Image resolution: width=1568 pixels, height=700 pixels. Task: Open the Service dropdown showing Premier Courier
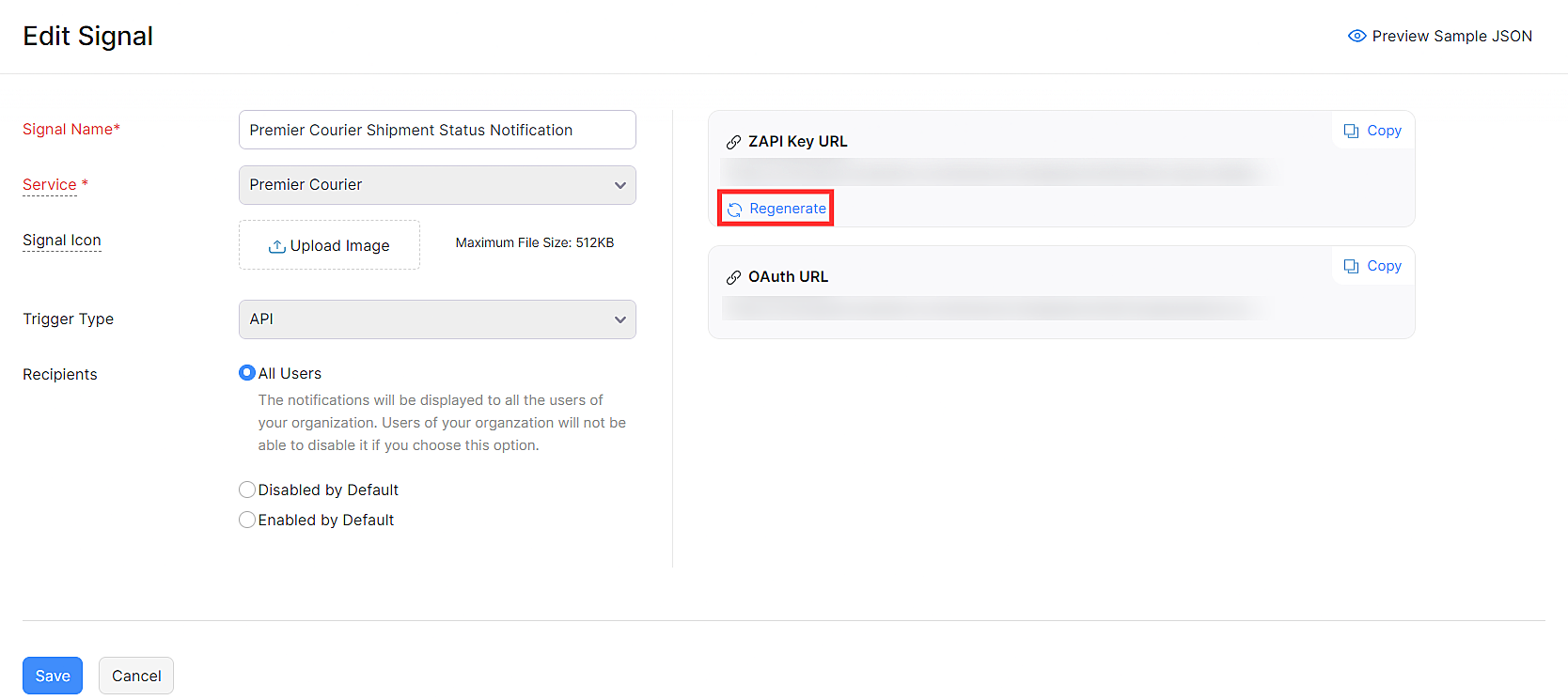click(x=423, y=185)
